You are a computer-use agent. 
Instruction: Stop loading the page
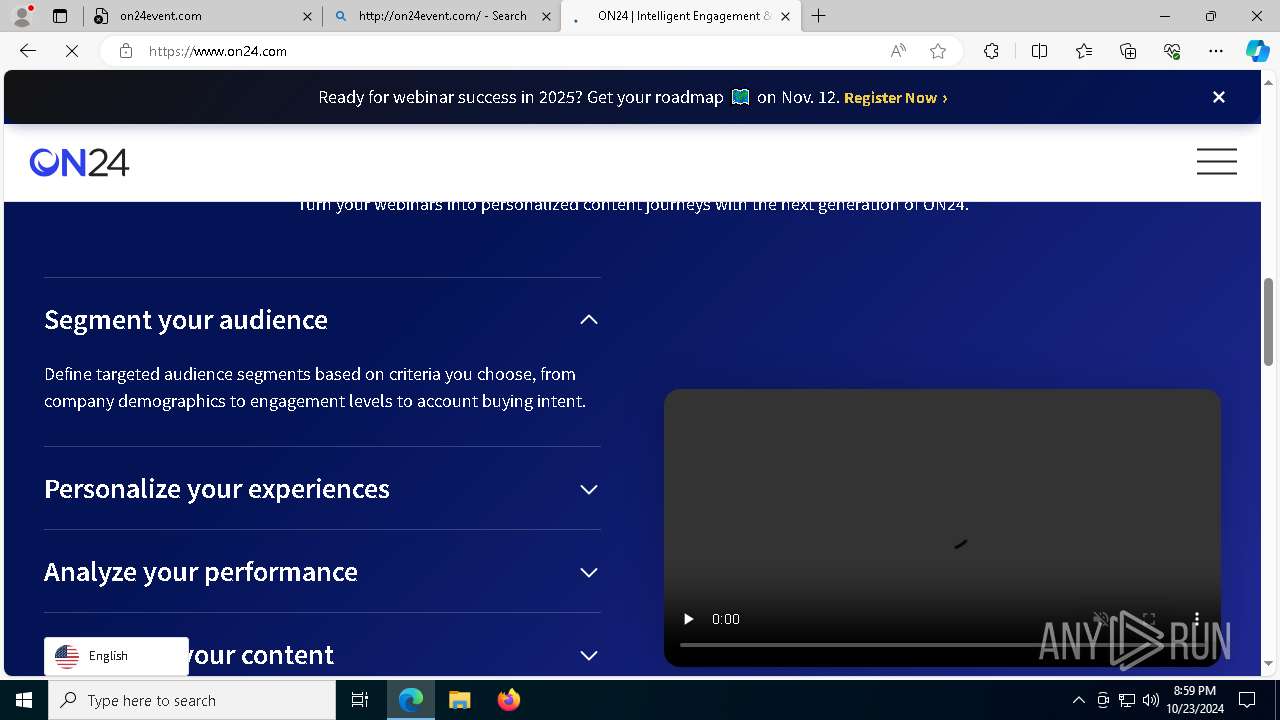point(72,51)
